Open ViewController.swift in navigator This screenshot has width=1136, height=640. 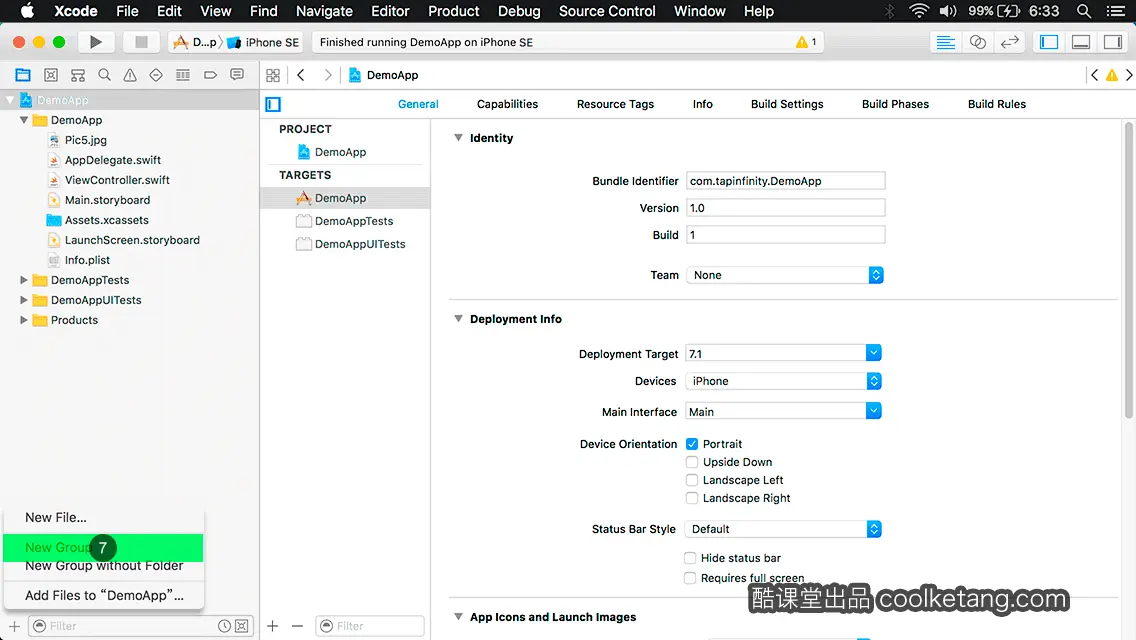(x=117, y=180)
